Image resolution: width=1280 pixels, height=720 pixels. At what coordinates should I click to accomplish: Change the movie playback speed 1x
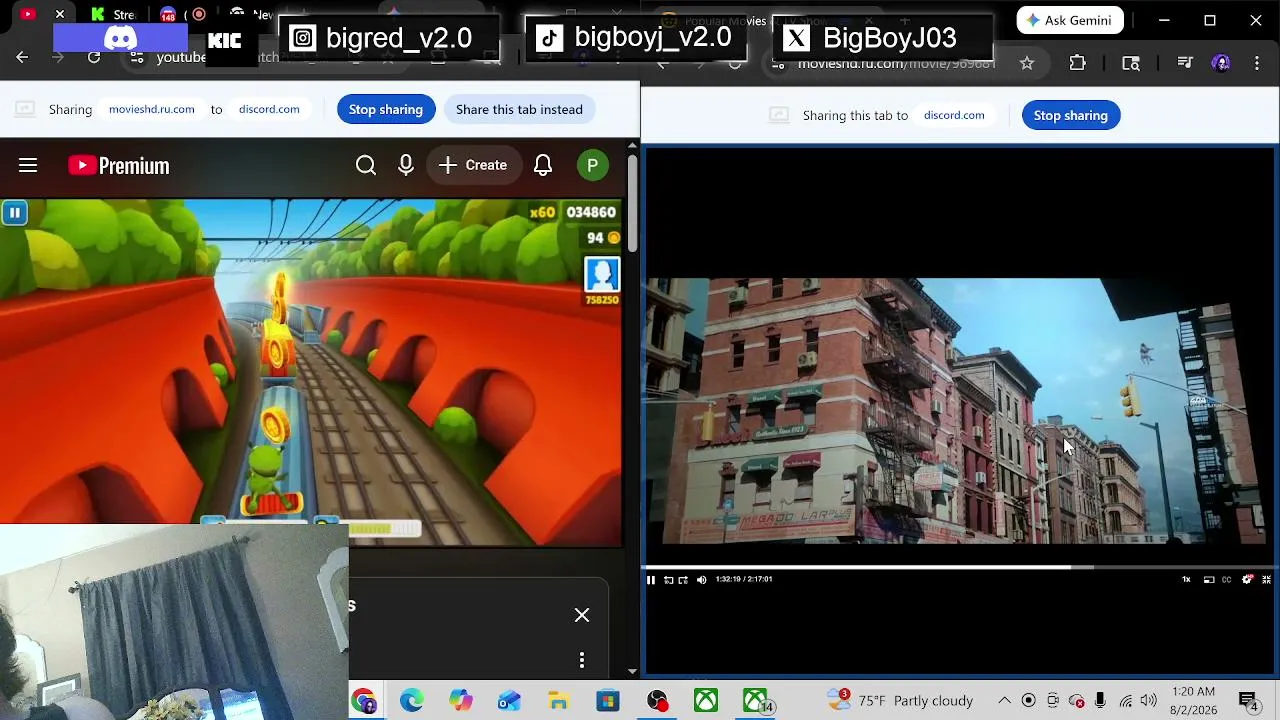point(1187,580)
